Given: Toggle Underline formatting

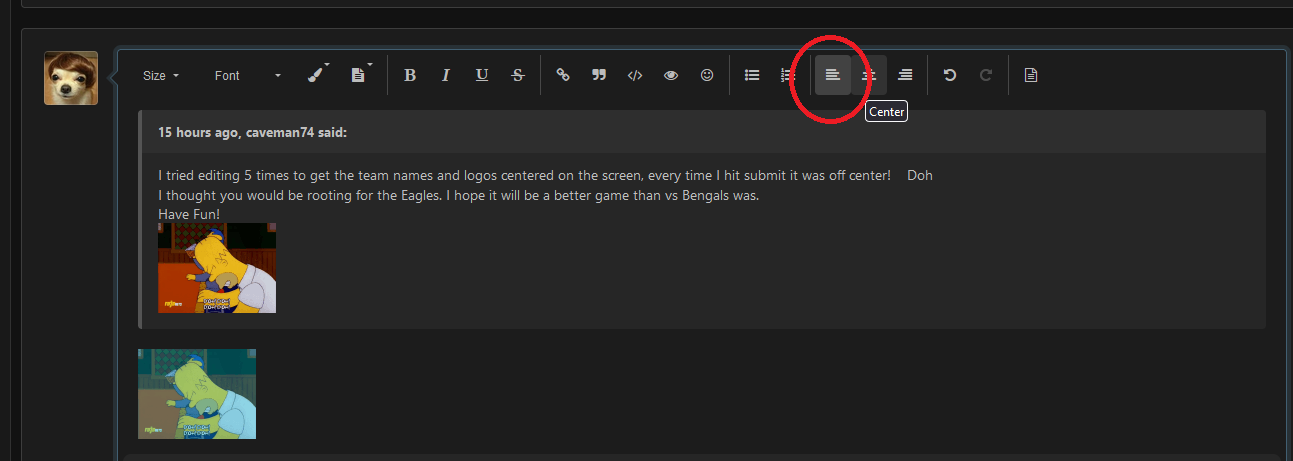Looking at the screenshot, I should (482, 75).
